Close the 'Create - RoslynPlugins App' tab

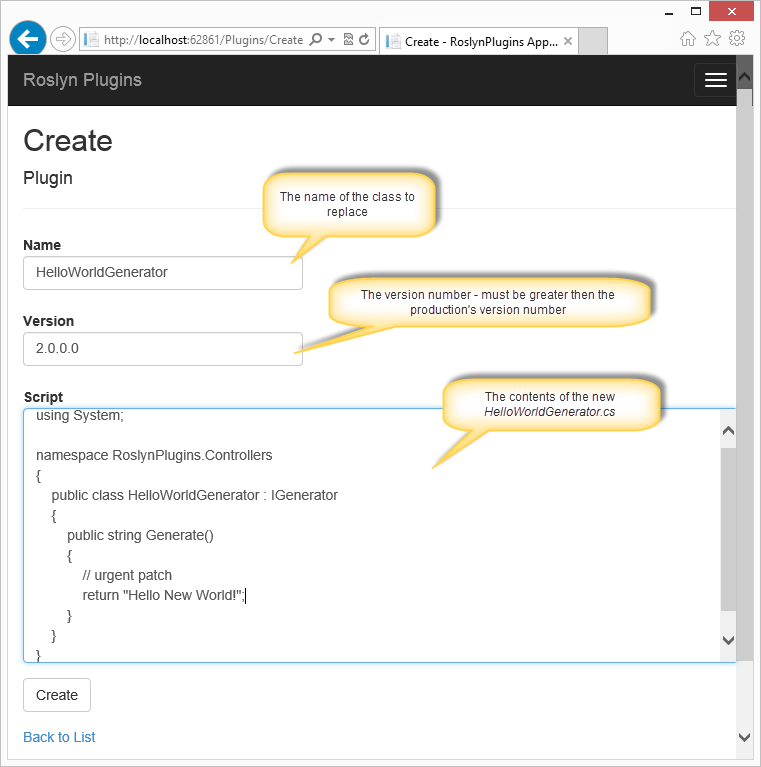[x=568, y=41]
